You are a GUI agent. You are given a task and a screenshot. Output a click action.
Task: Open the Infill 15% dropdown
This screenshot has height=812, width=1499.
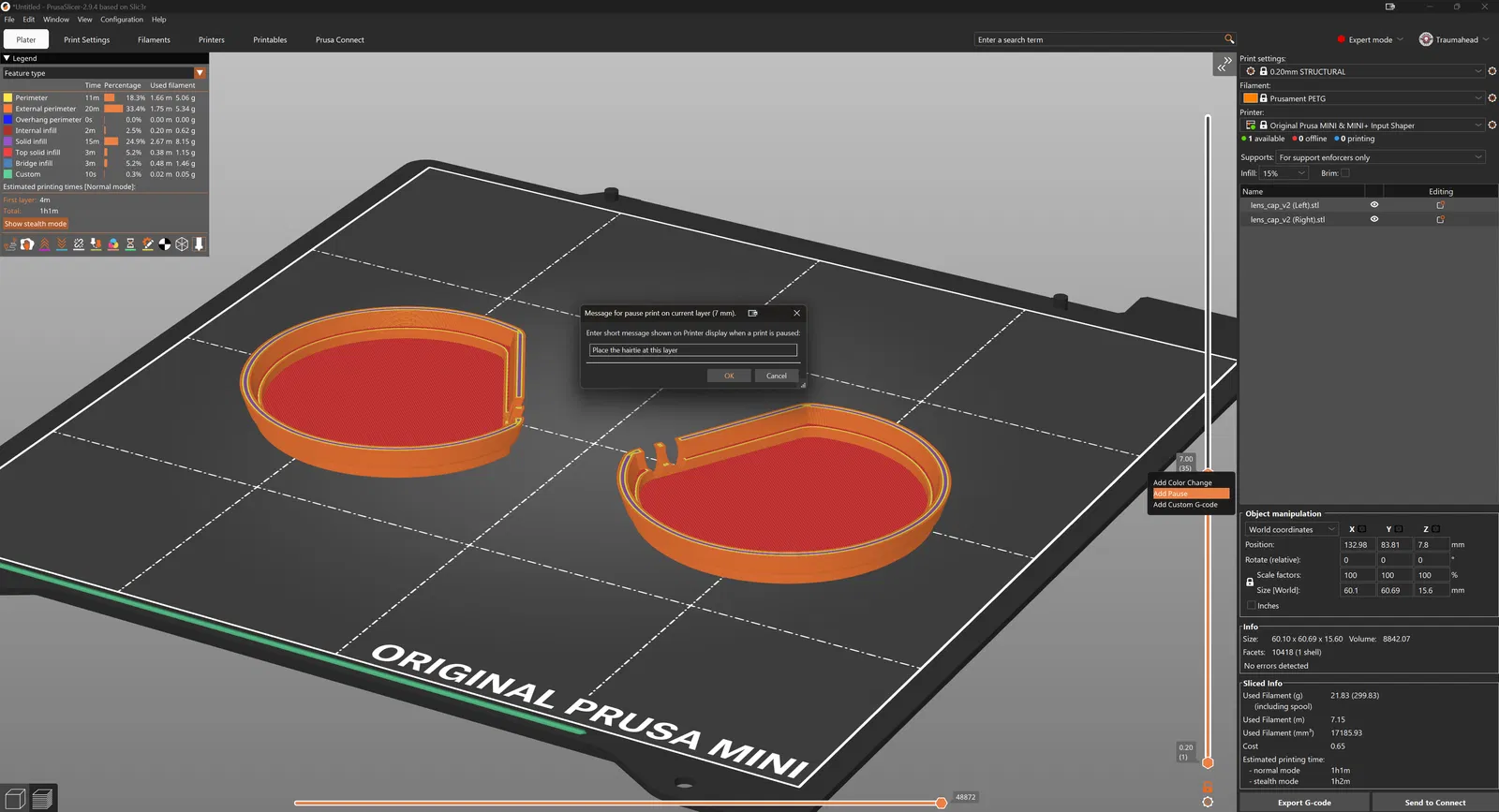(1284, 173)
